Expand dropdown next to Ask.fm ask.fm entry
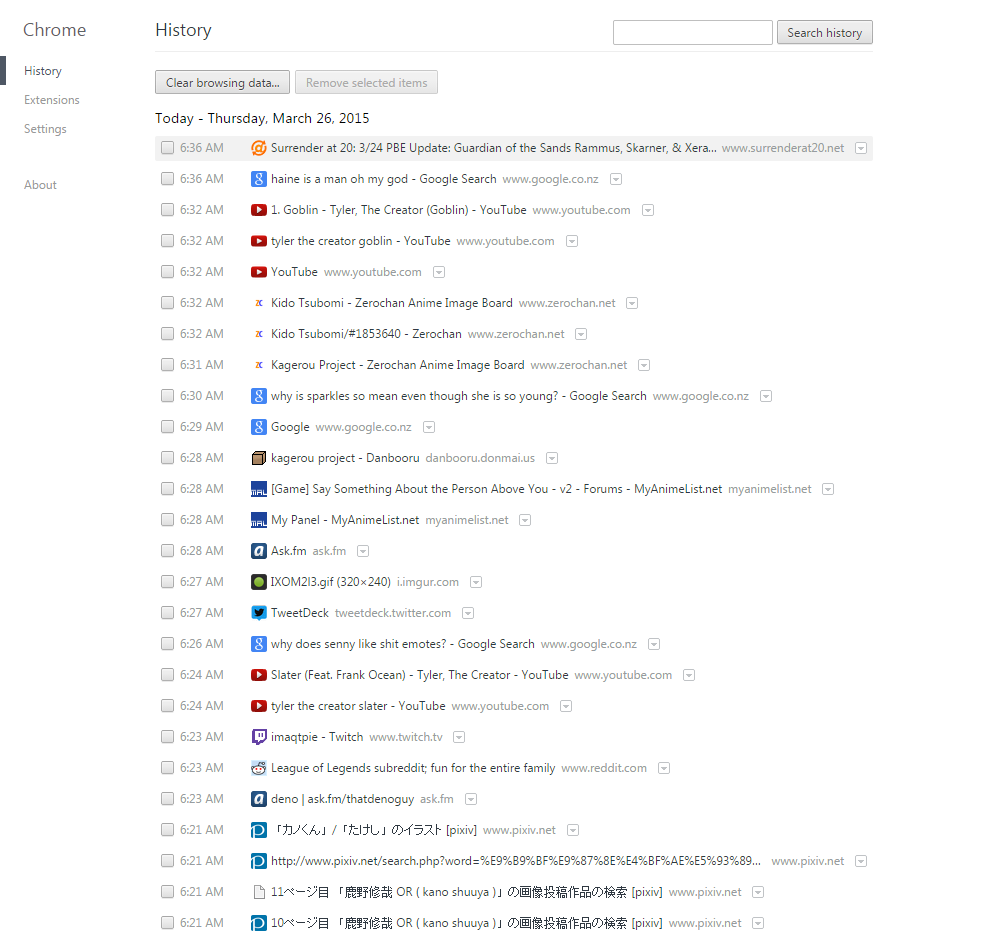Image resolution: width=989 pixels, height=938 pixels. coord(363,551)
